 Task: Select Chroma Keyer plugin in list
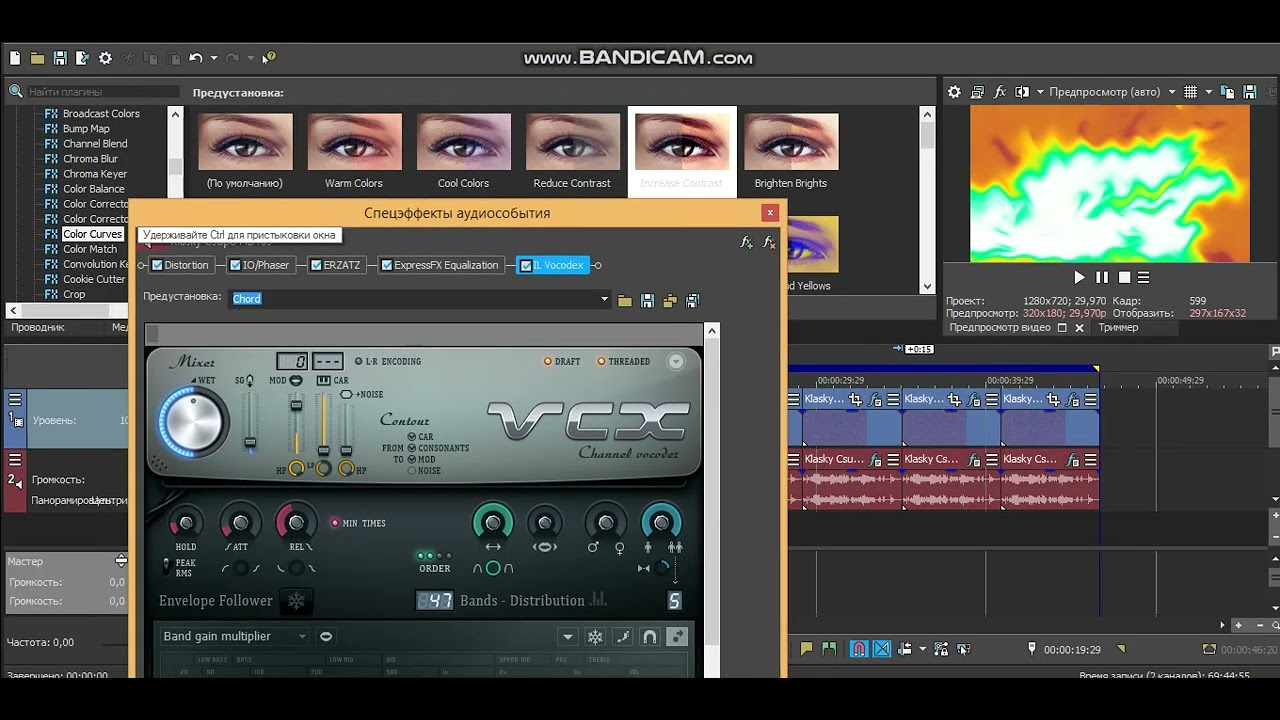[x=95, y=174]
